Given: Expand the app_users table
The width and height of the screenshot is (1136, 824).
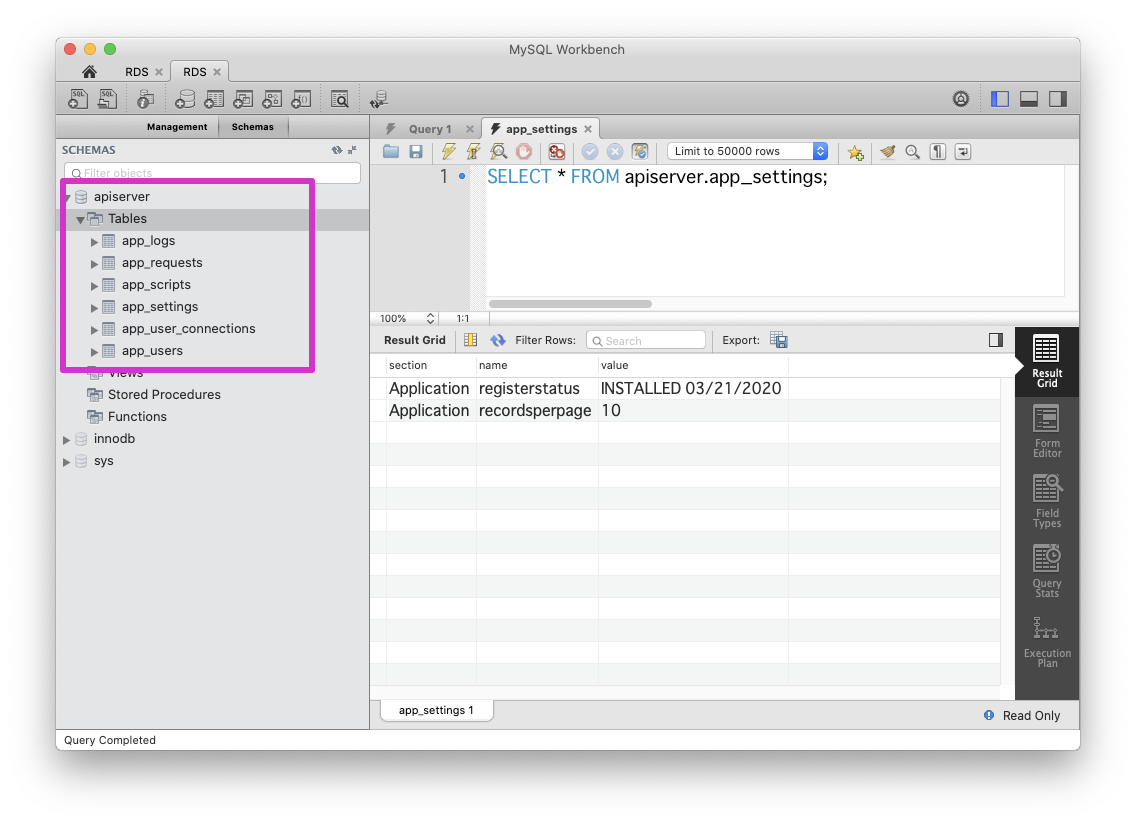Looking at the screenshot, I should (94, 351).
